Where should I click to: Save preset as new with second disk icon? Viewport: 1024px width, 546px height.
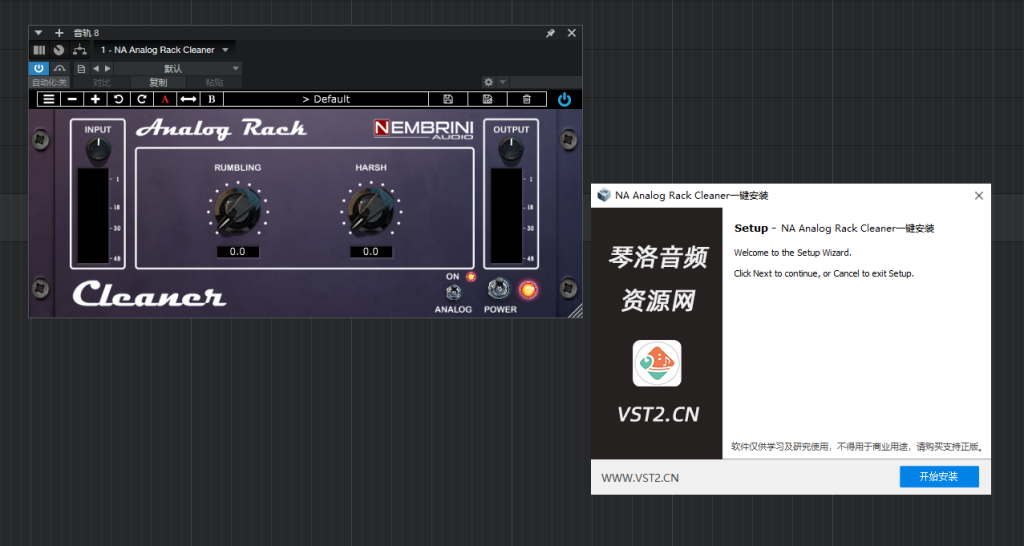(487, 99)
